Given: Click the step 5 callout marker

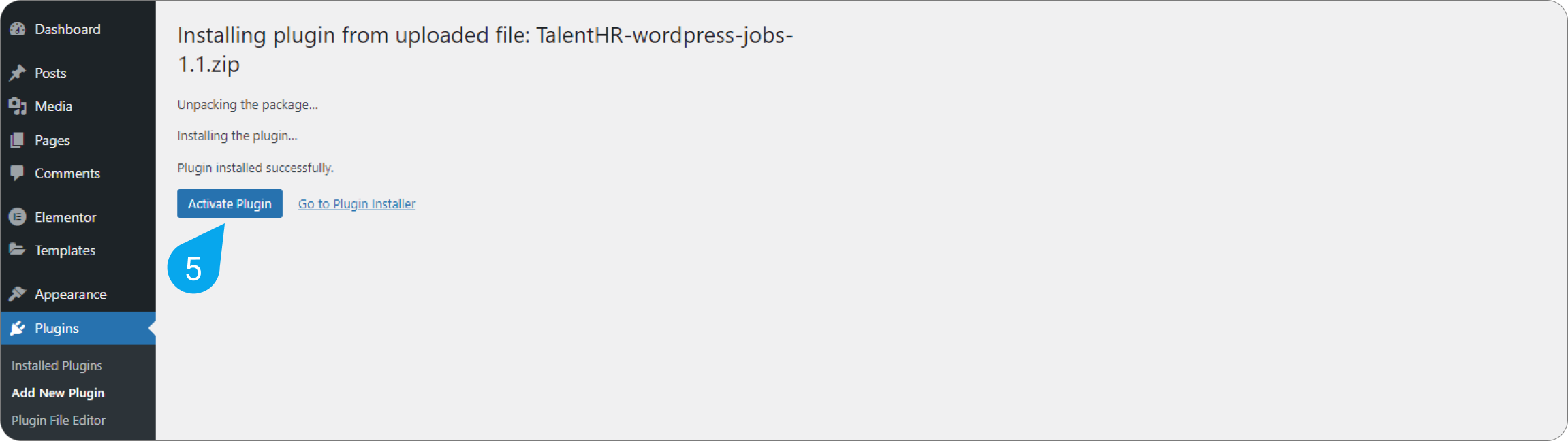Looking at the screenshot, I should click(x=193, y=269).
